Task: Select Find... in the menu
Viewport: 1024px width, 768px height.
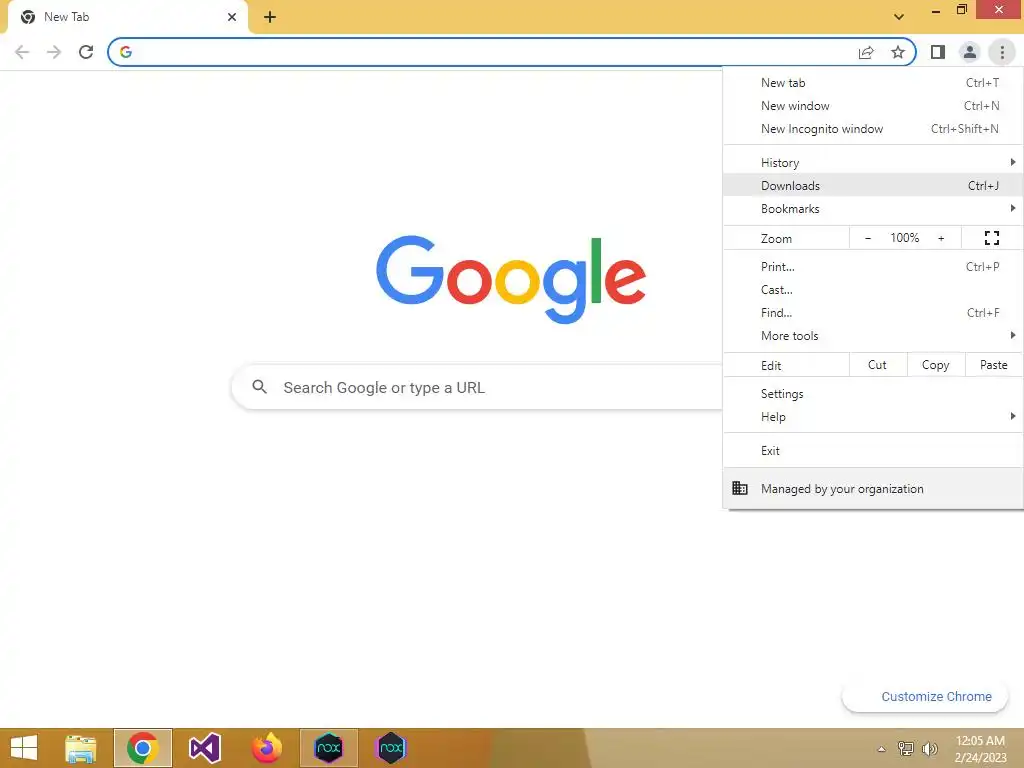Action: (873, 312)
